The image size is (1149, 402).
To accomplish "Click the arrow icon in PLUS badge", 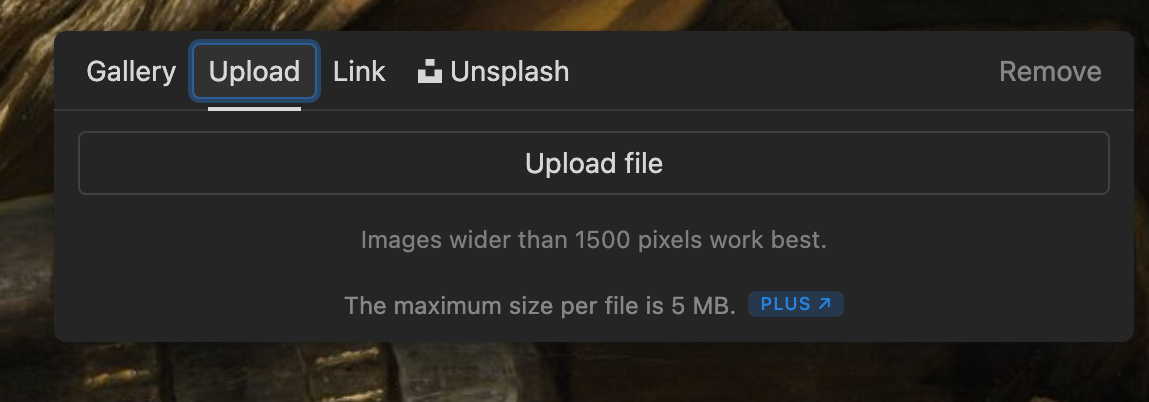I will coord(824,304).
